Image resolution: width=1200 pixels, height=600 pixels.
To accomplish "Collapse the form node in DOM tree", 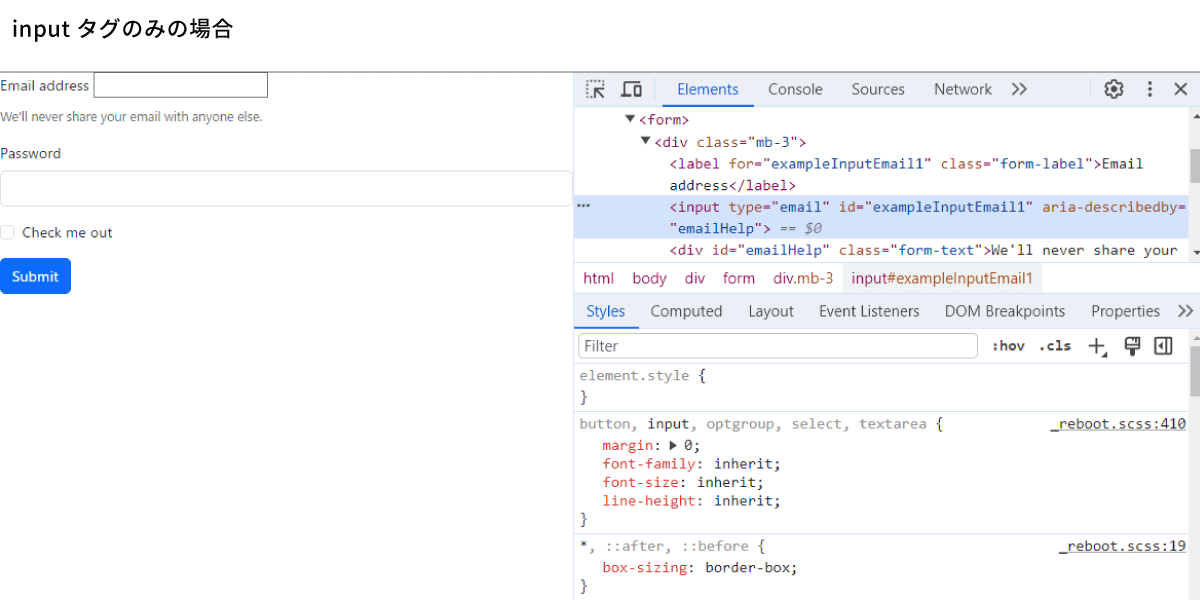I will point(630,119).
